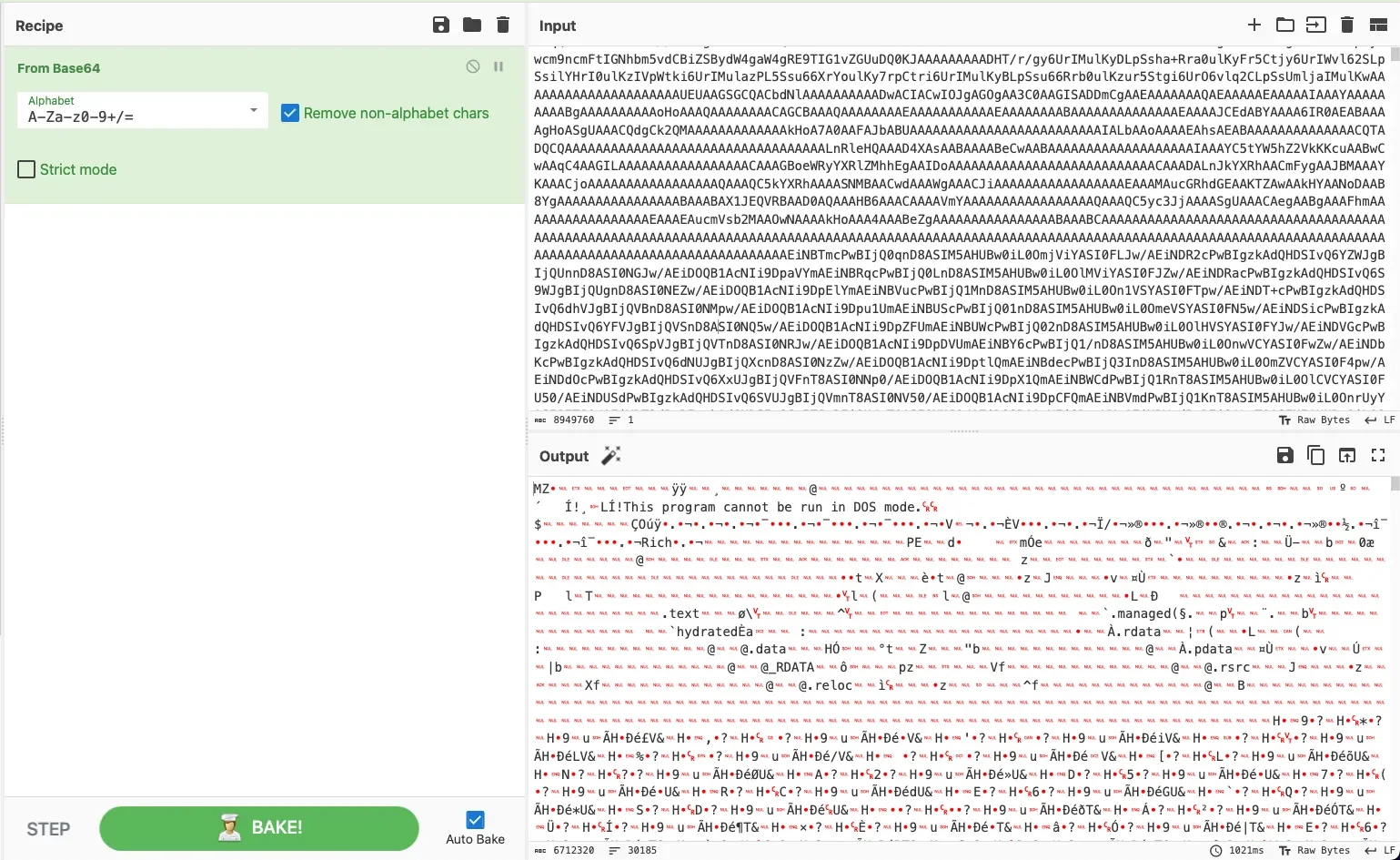Open the Alphabet dropdown
Viewport: 1400px width, 860px height.
click(x=252, y=109)
